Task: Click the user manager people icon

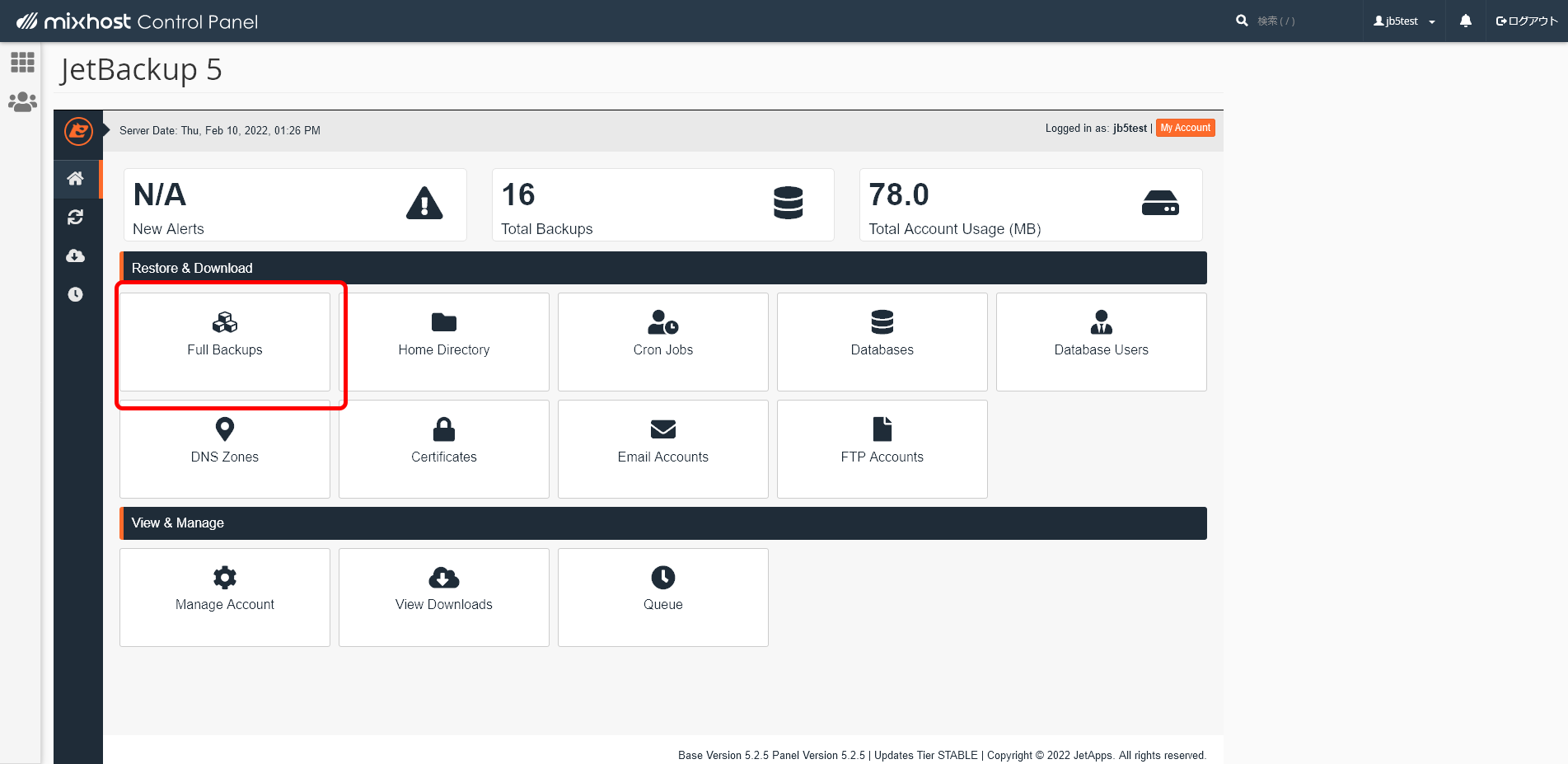Action: pos(22,102)
